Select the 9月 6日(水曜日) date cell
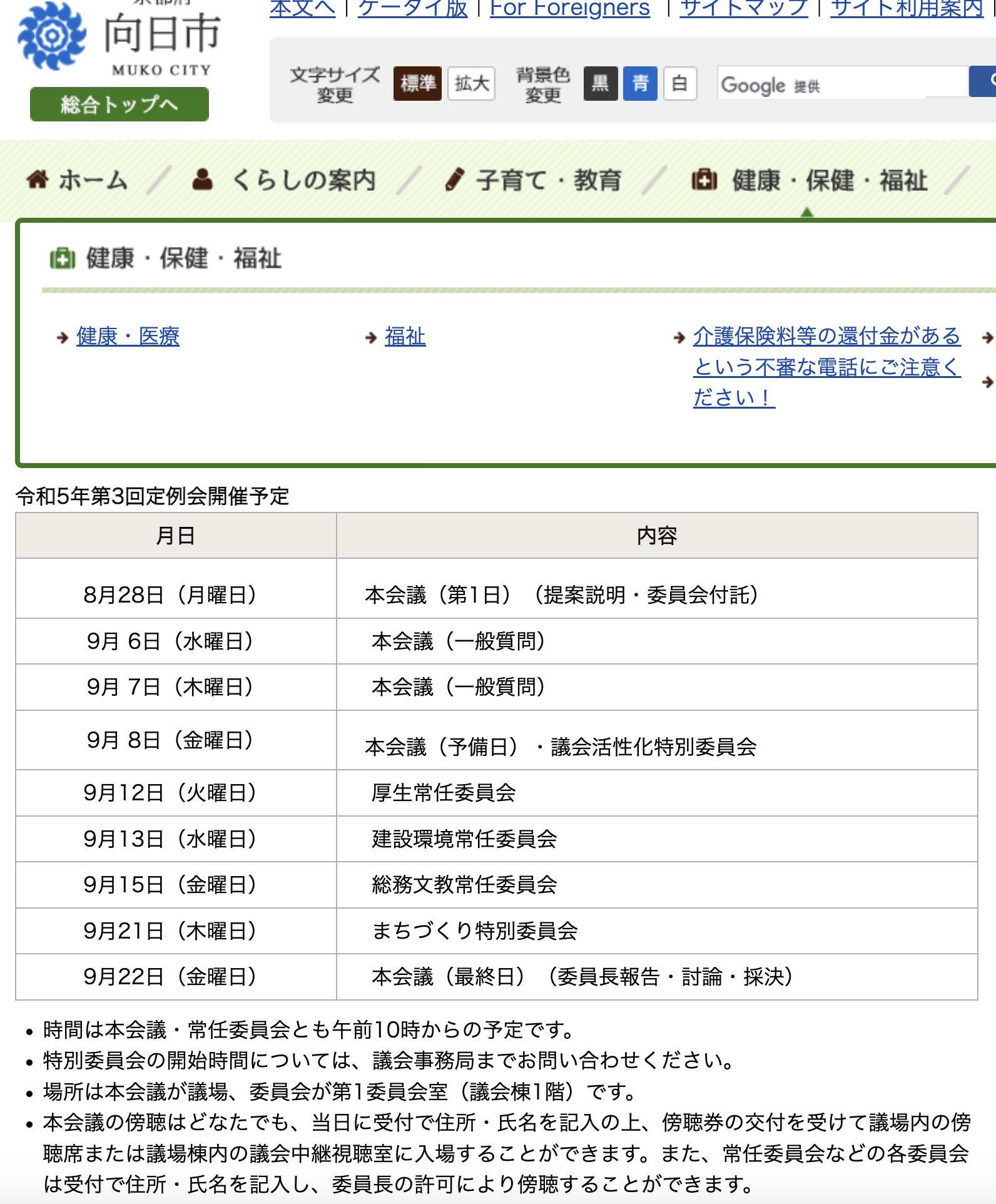 pos(176,641)
